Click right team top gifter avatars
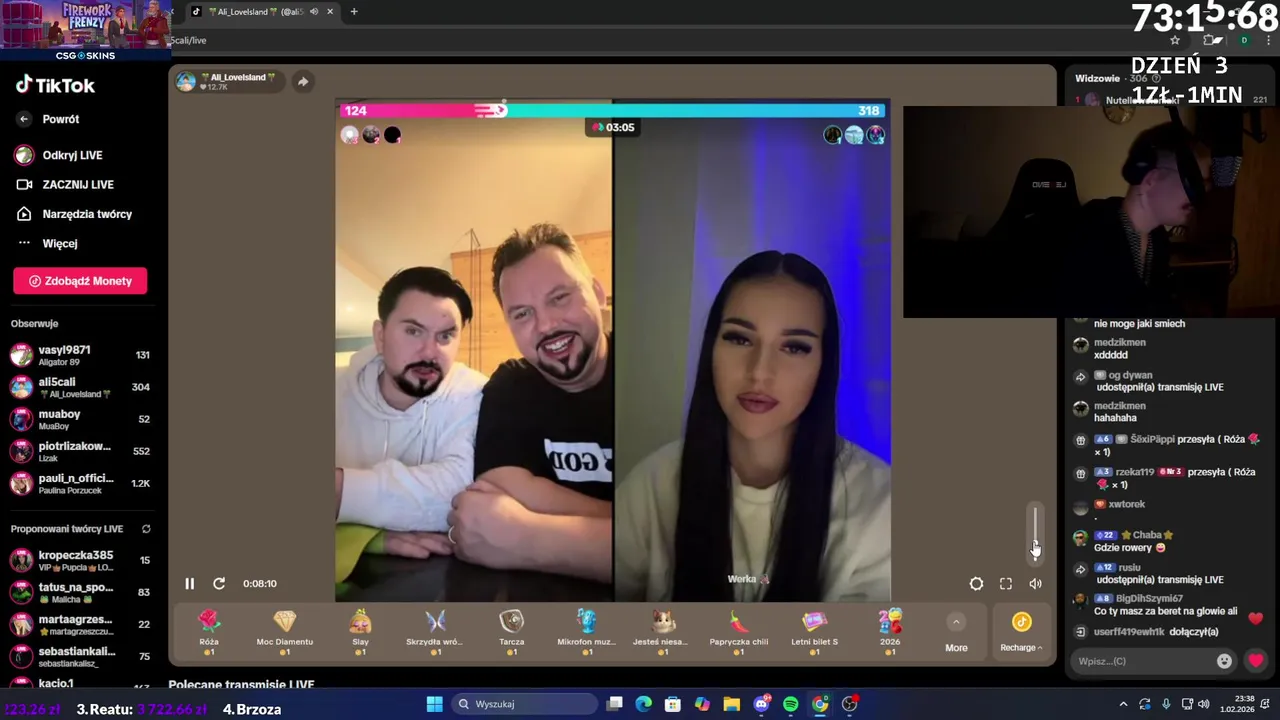 click(x=854, y=135)
